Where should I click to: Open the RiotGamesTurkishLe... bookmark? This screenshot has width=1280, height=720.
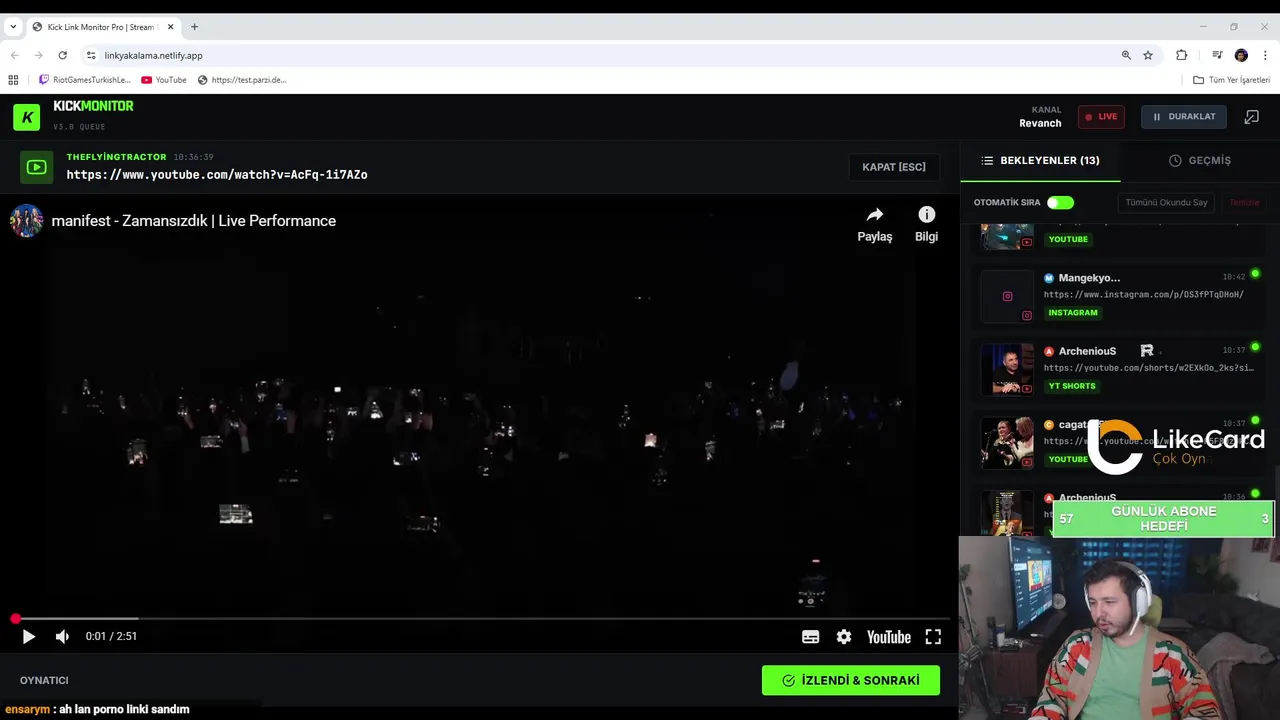(x=84, y=80)
